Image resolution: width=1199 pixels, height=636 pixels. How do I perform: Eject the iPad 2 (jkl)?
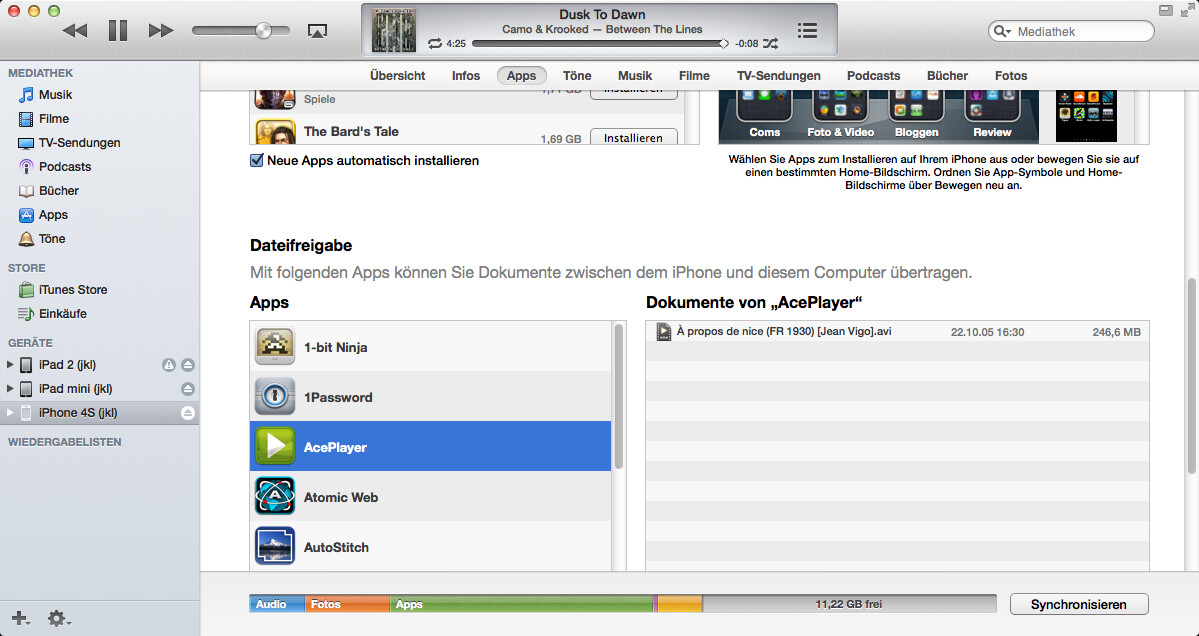188,365
